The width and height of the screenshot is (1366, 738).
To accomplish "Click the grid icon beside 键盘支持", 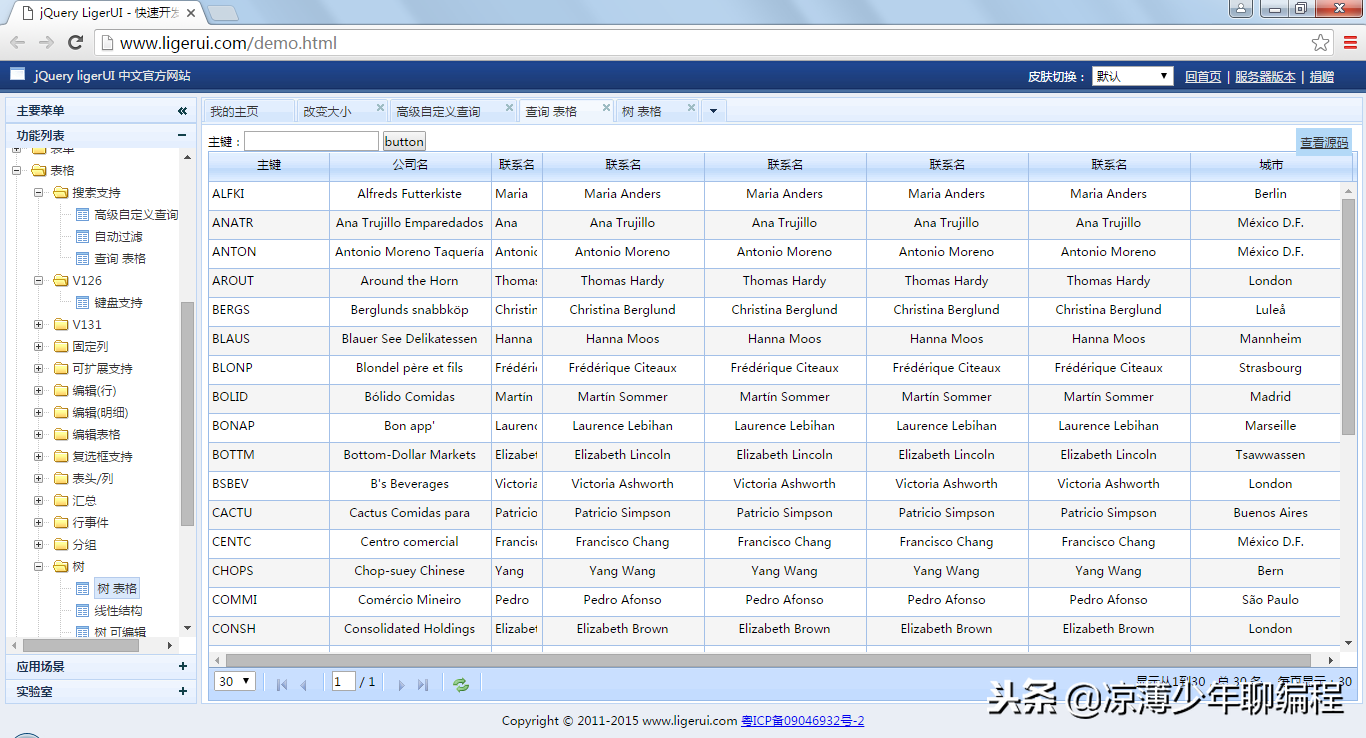I will (x=83, y=303).
